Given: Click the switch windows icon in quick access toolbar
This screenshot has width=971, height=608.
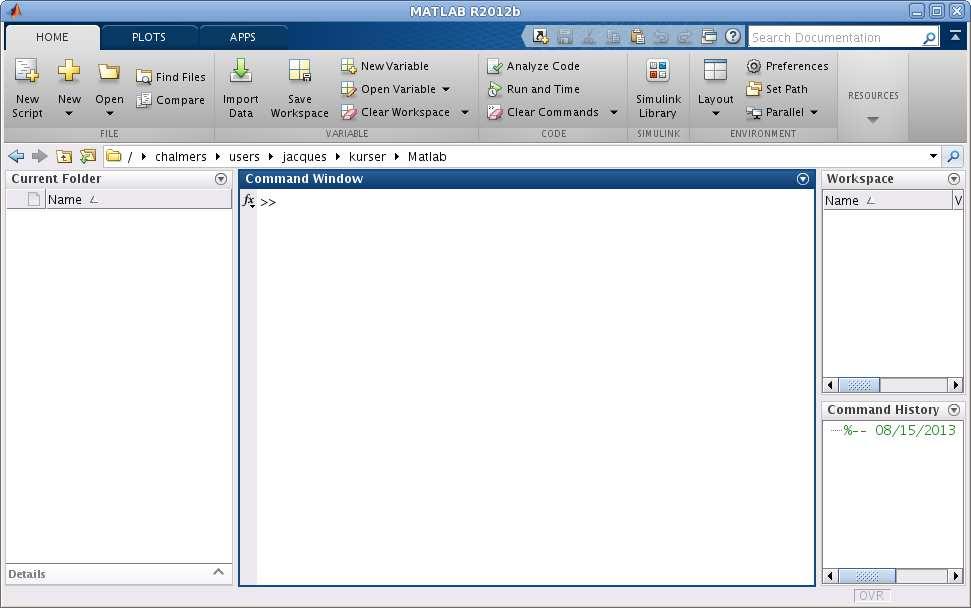Looking at the screenshot, I should tap(709, 37).
